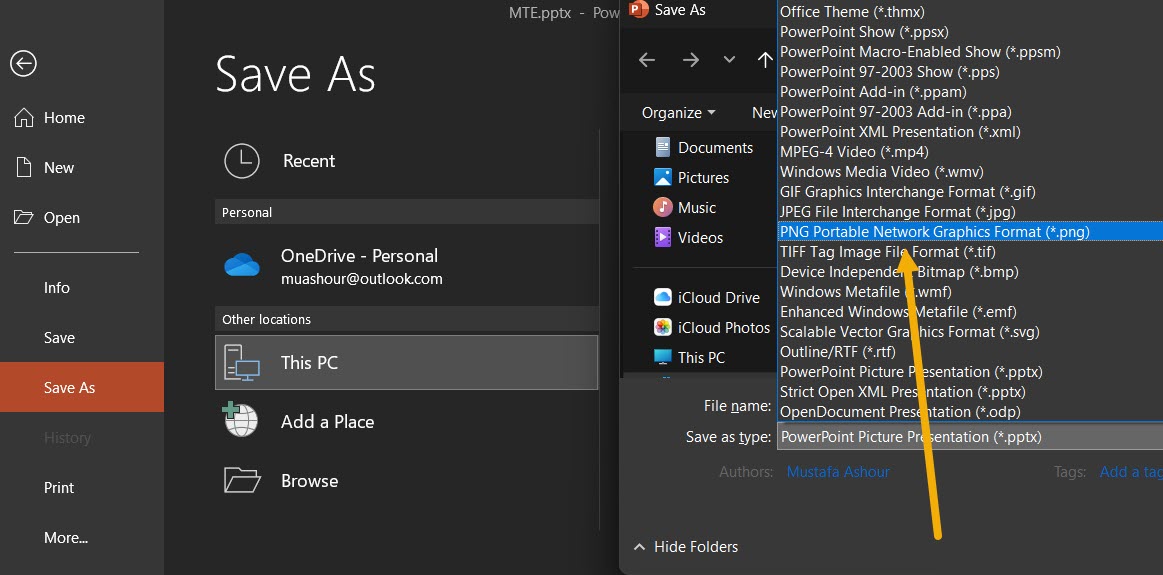Choose Add a Place option
Screen dimensions: 1163x575
[x=406, y=421]
